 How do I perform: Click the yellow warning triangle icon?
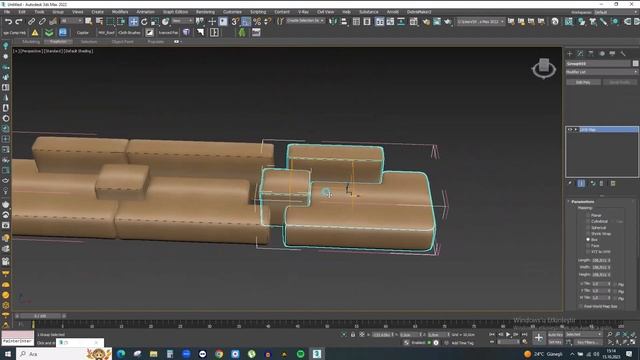point(35,32)
